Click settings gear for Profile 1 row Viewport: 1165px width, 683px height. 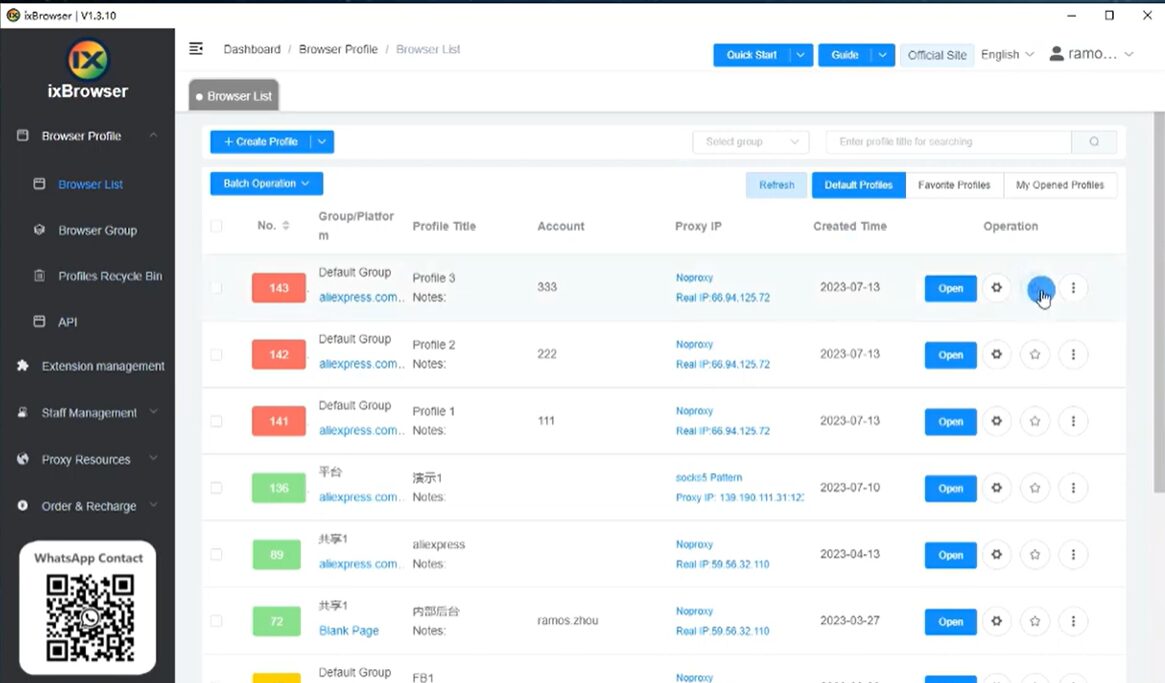pyautogui.click(x=996, y=421)
